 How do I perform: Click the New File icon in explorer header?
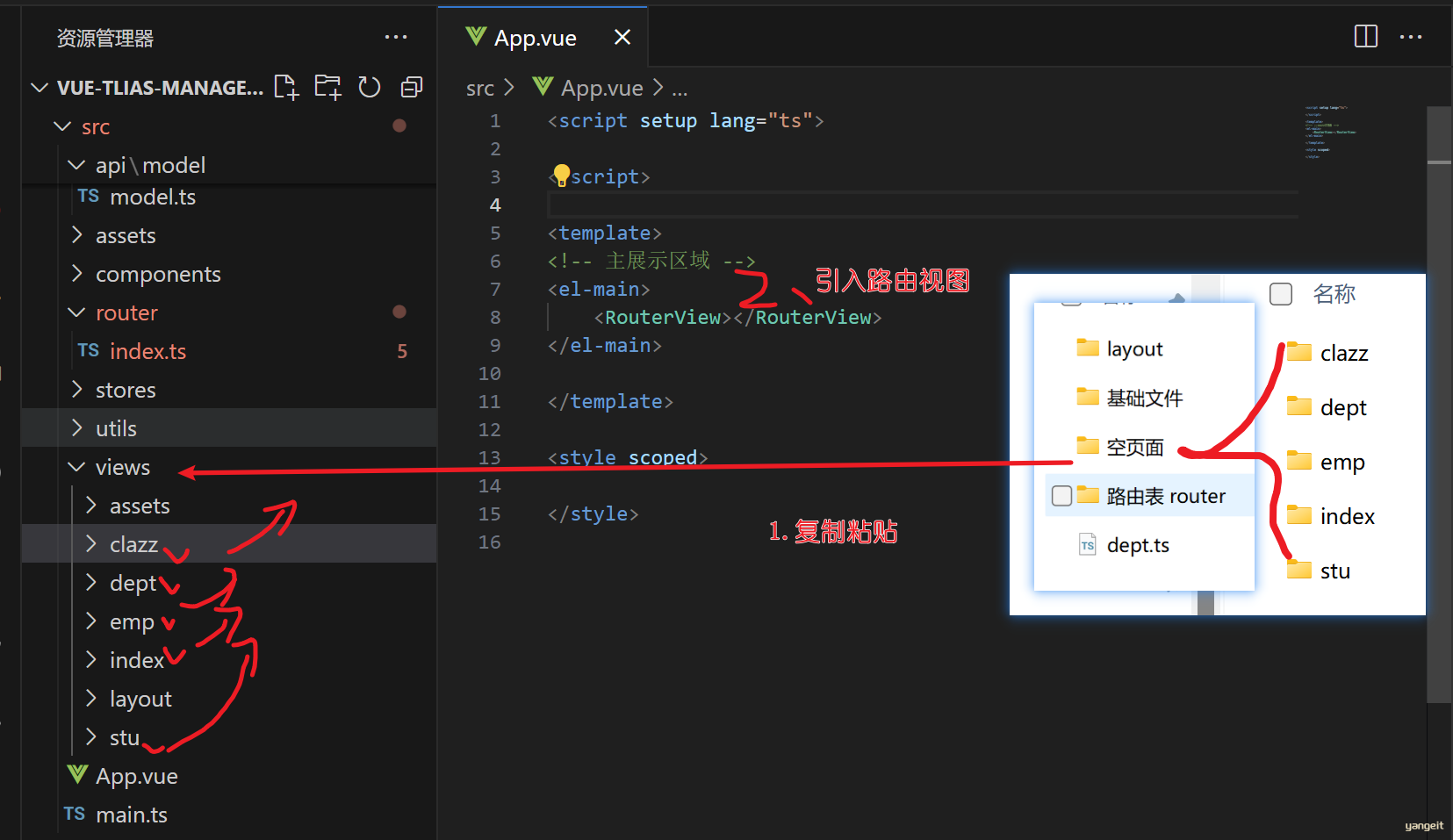tap(286, 87)
